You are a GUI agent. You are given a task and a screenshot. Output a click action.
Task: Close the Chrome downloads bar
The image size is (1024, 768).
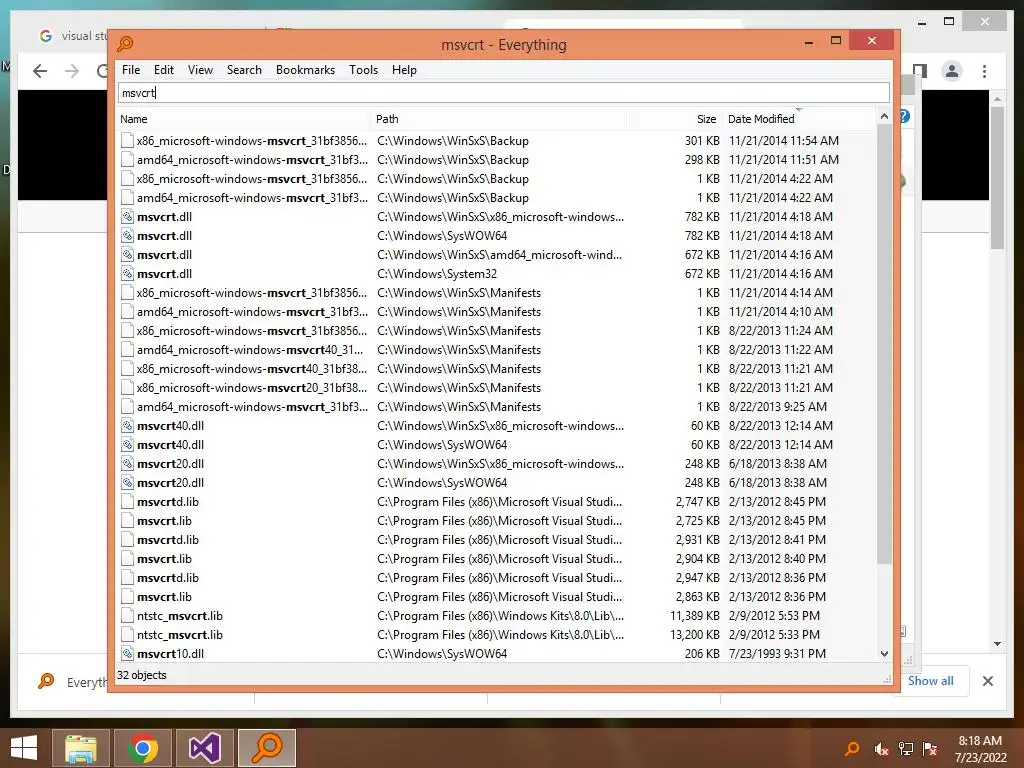(988, 681)
